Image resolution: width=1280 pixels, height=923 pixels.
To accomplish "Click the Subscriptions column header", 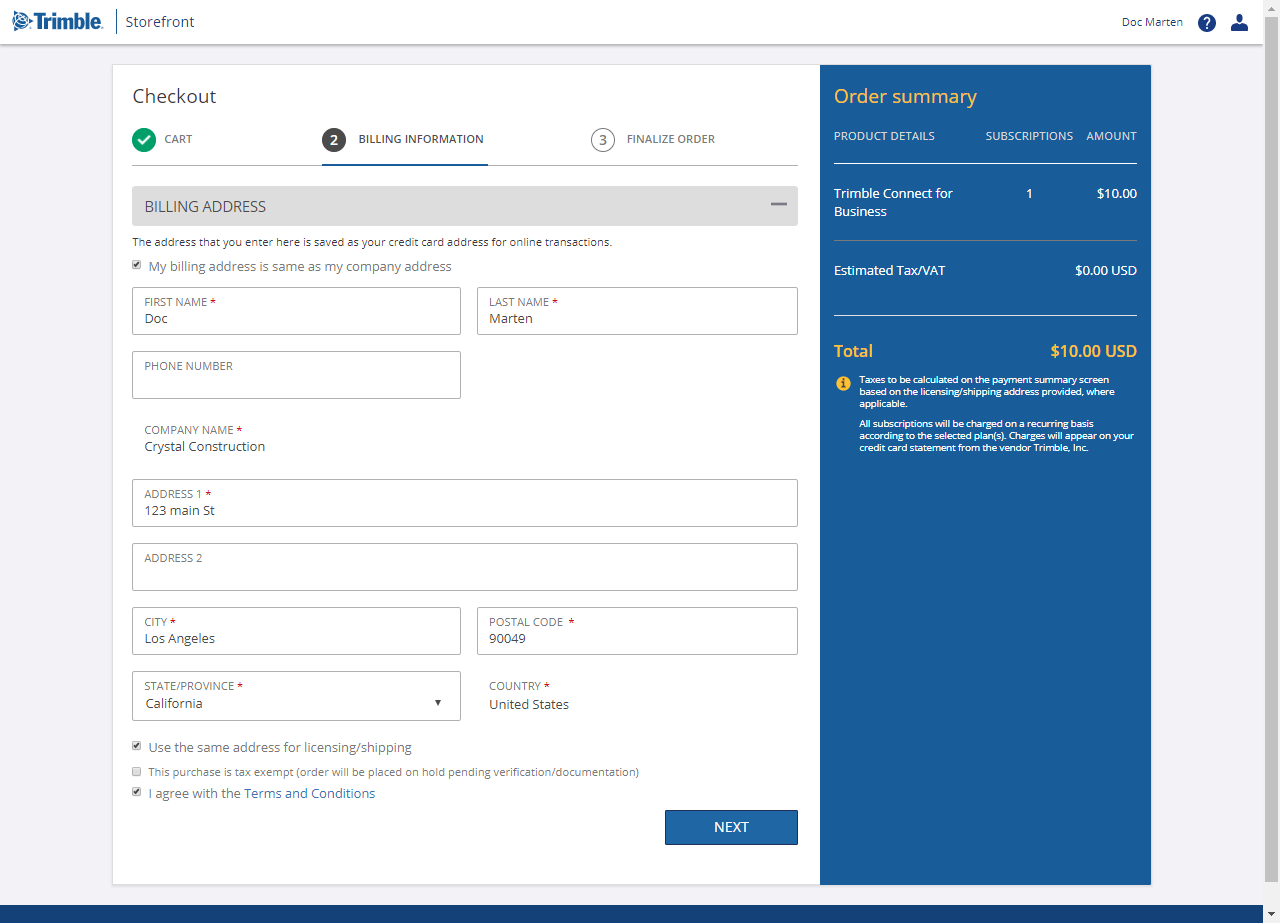I will 1029,136.
